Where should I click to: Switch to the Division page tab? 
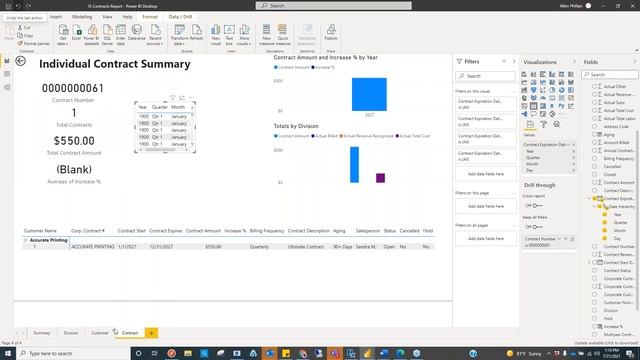click(x=71, y=333)
